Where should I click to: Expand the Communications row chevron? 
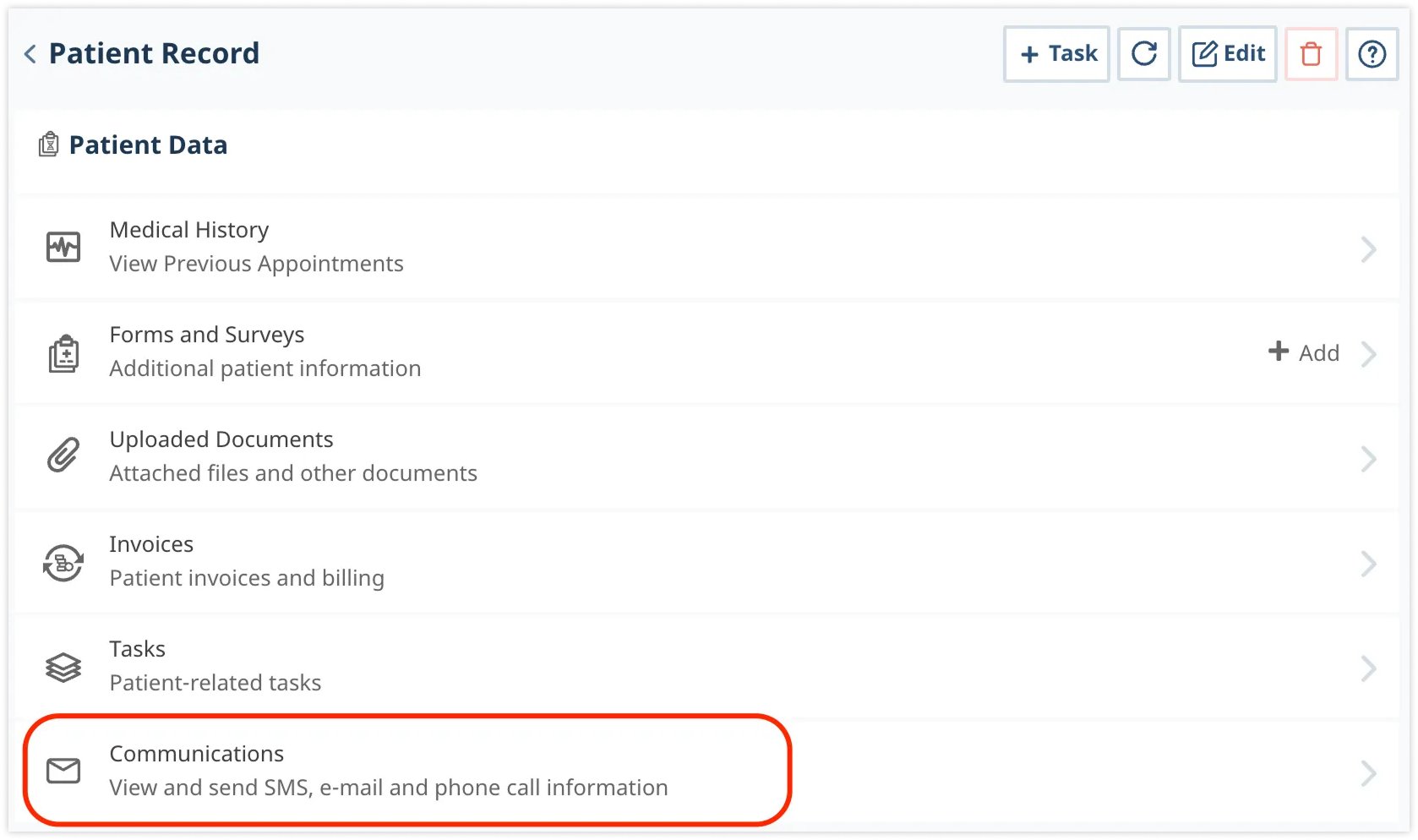(x=1369, y=772)
